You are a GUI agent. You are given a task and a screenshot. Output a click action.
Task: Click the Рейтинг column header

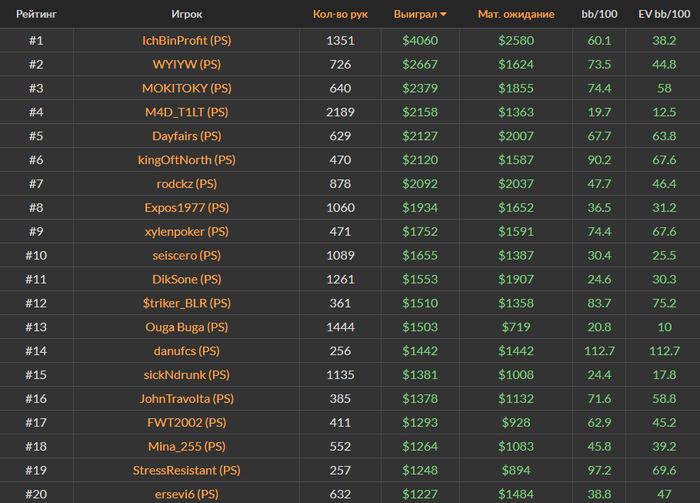coord(36,15)
